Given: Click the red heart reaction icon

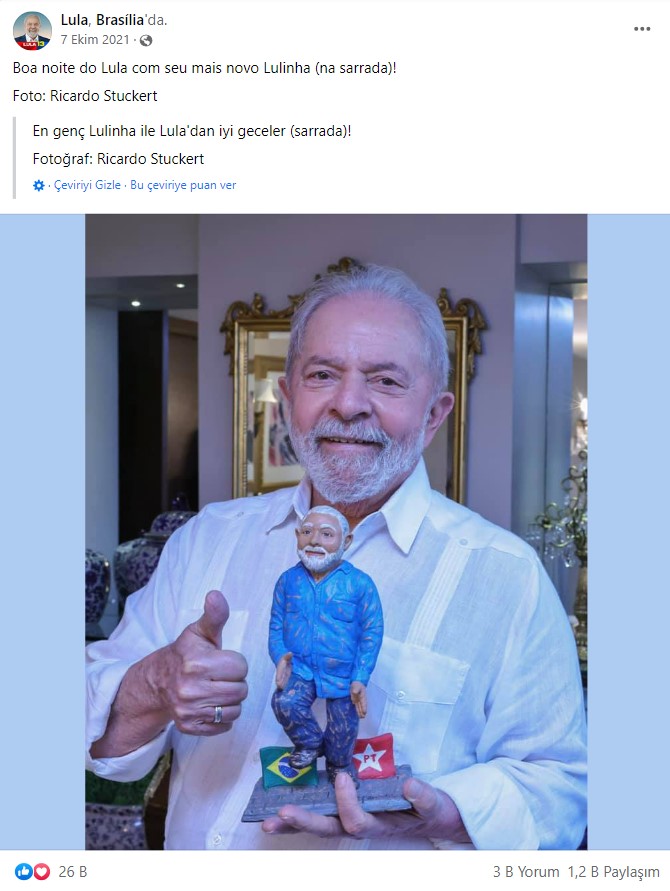Looking at the screenshot, I should 41,871.
